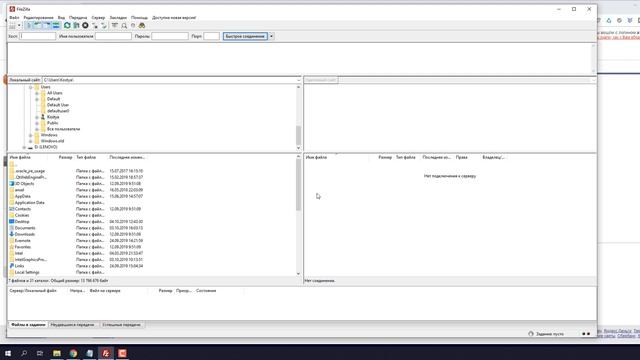This screenshot has width=640, height=360.
Task: Expand the Kostya tree node
Action: (x=37, y=117)
